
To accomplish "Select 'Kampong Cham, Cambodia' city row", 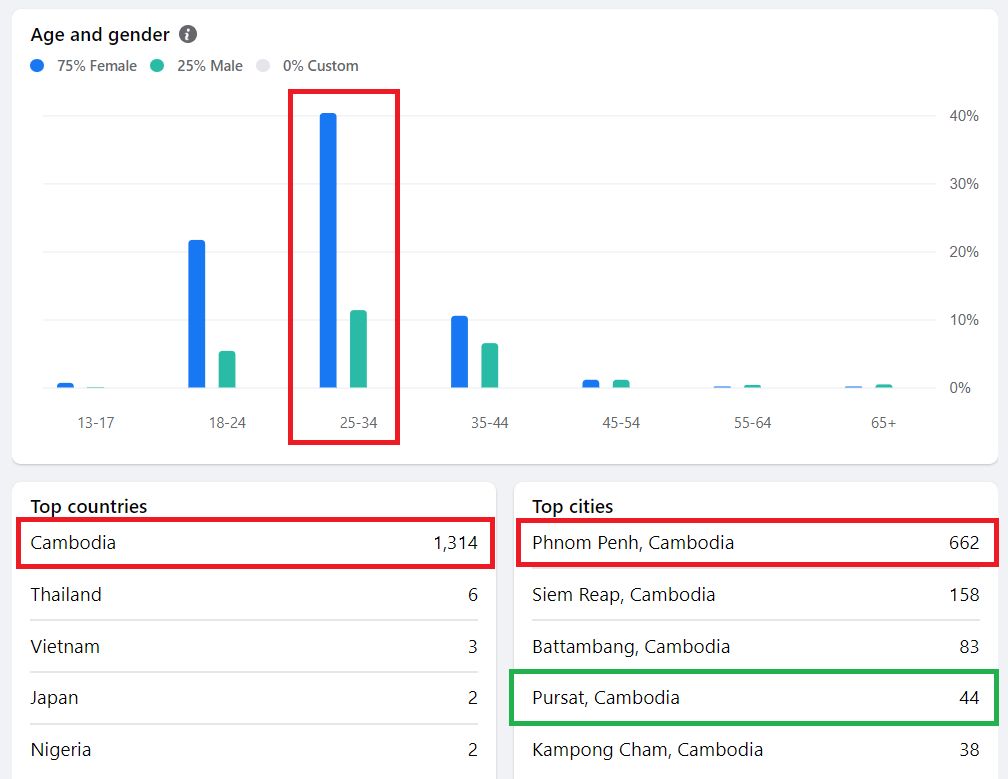I will point(756,749).
